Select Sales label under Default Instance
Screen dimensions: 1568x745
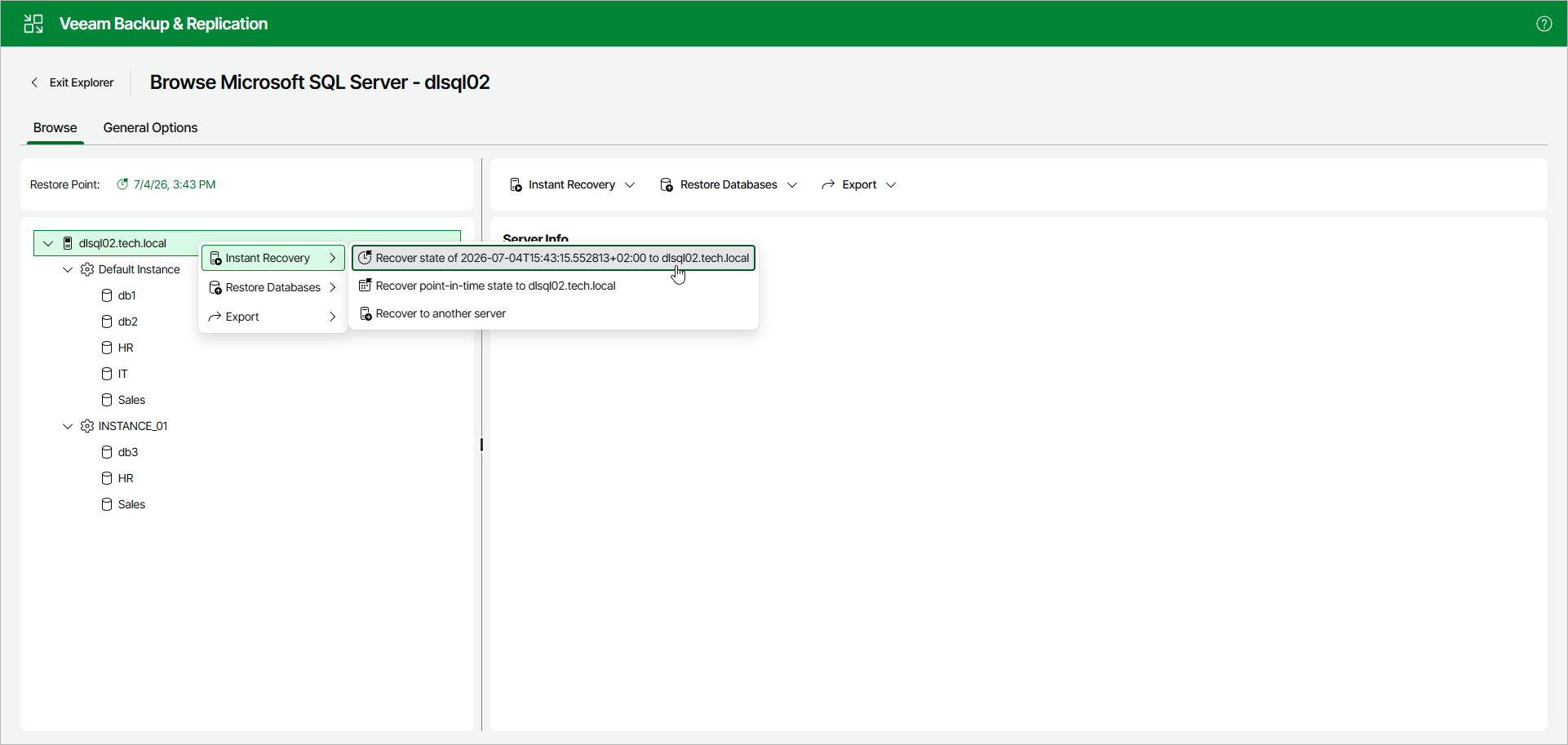[131, 400]
